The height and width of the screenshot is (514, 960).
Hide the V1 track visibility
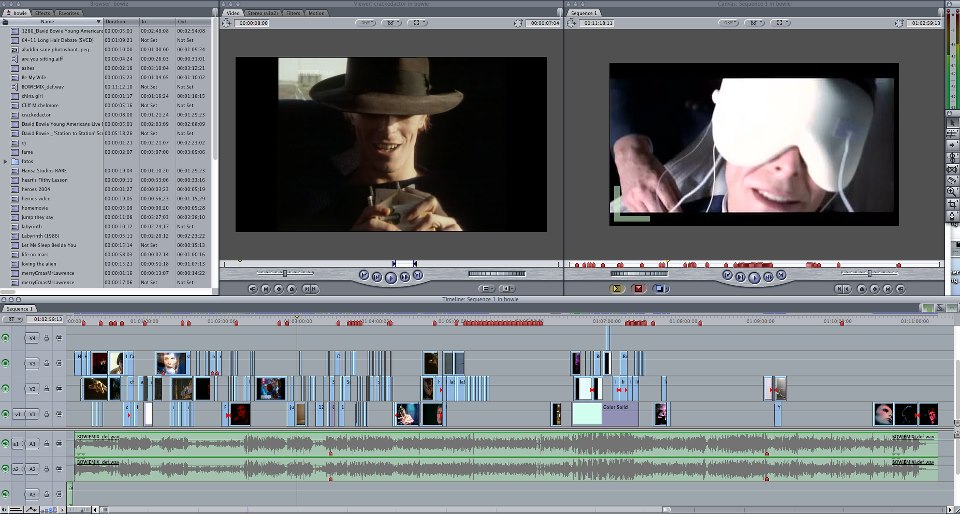point(6,414)
